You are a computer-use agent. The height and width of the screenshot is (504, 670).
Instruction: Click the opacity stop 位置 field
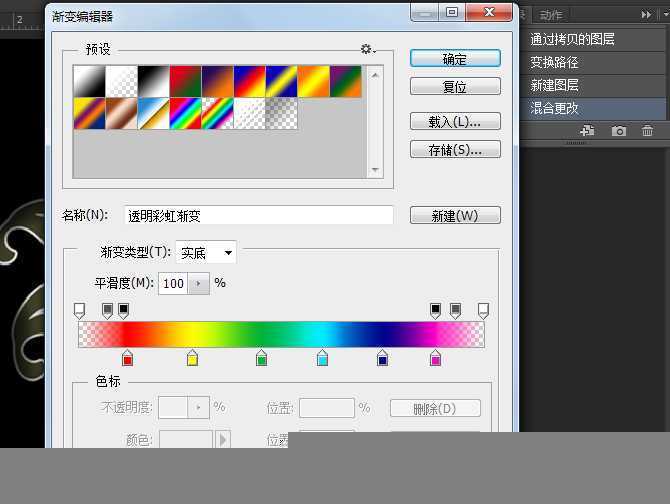coord(327,408)
